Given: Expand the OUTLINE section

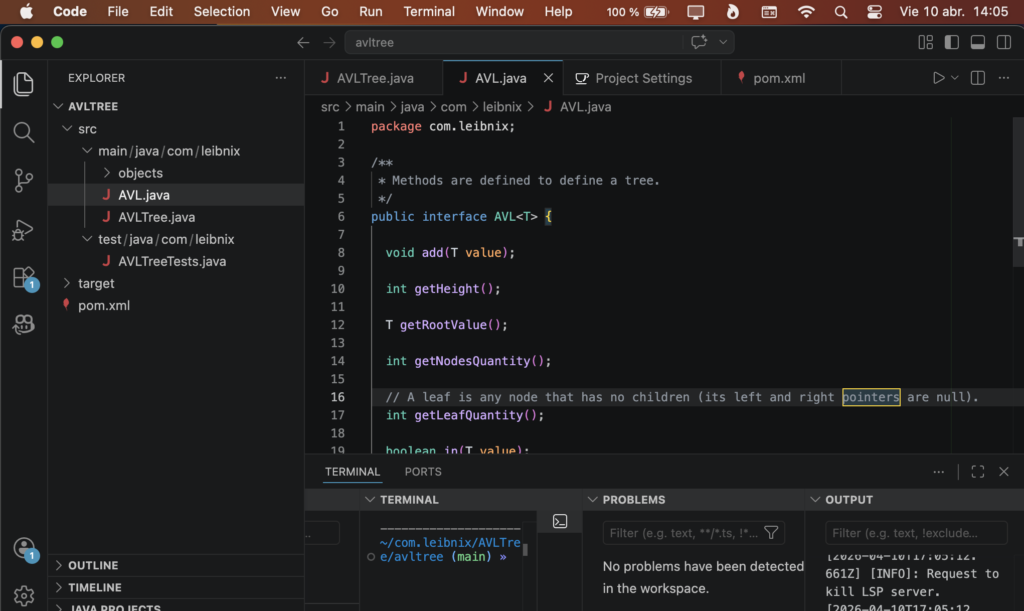Looking at the screenshot, I should [93, 566].
